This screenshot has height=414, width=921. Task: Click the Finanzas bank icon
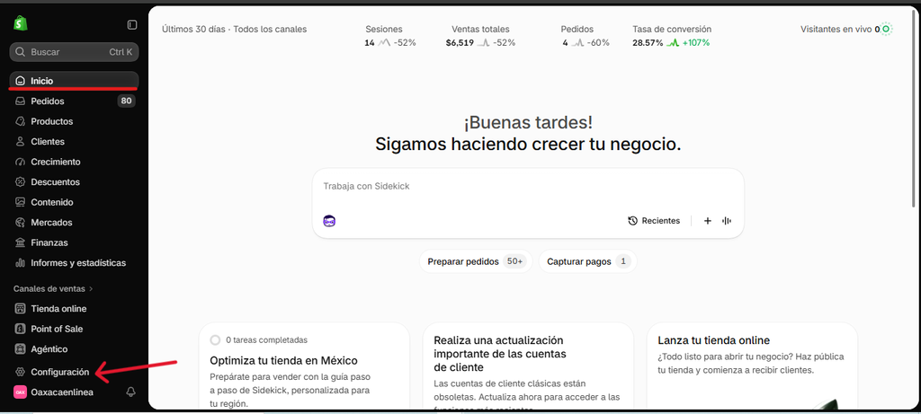tap(21, 243)
